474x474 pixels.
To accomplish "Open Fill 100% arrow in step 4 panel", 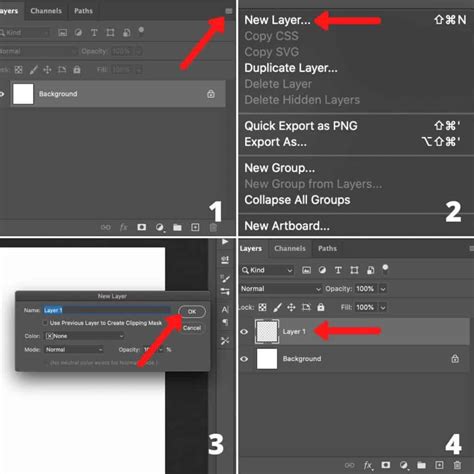I will [383, 307].
